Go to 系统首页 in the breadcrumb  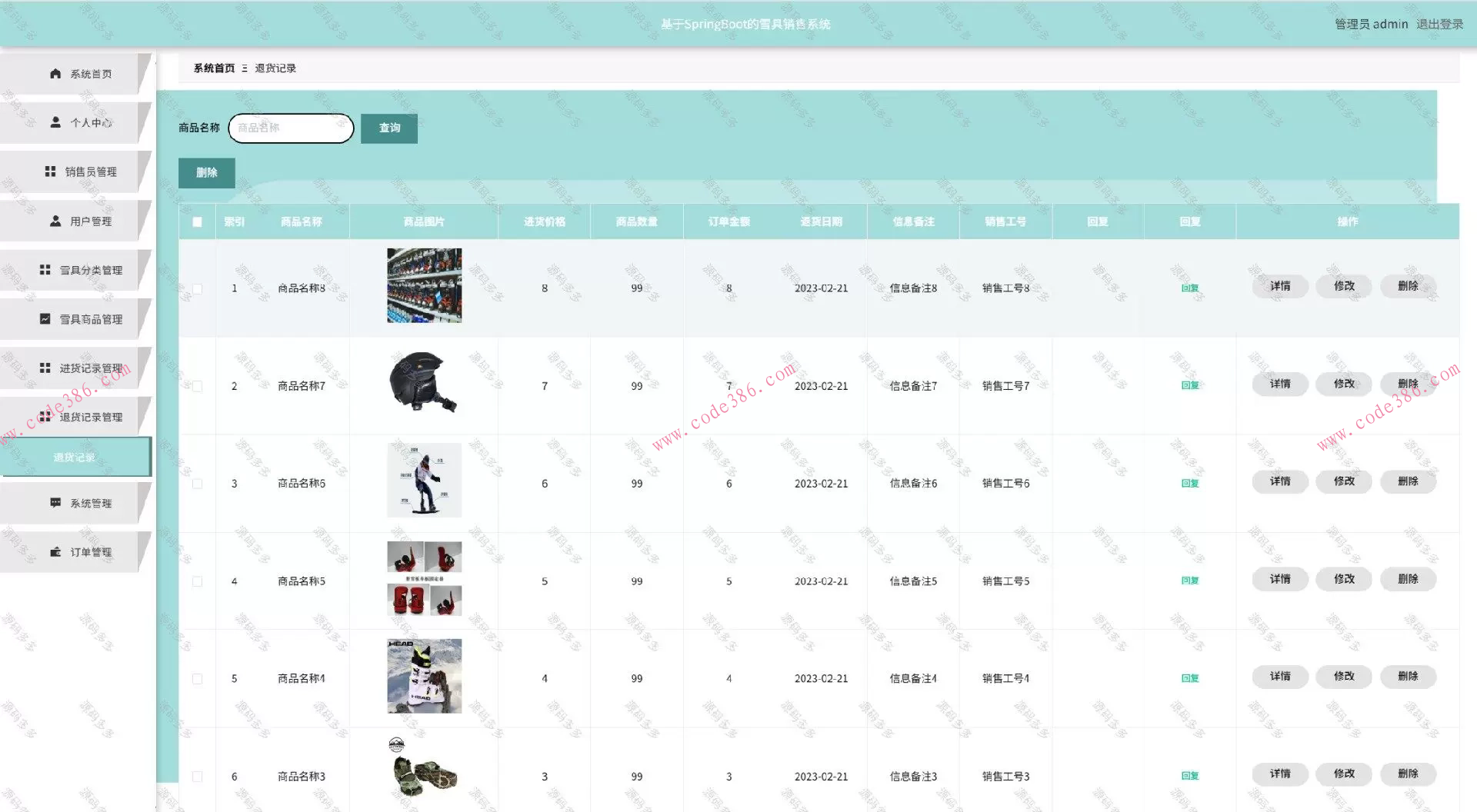(214, 68)
